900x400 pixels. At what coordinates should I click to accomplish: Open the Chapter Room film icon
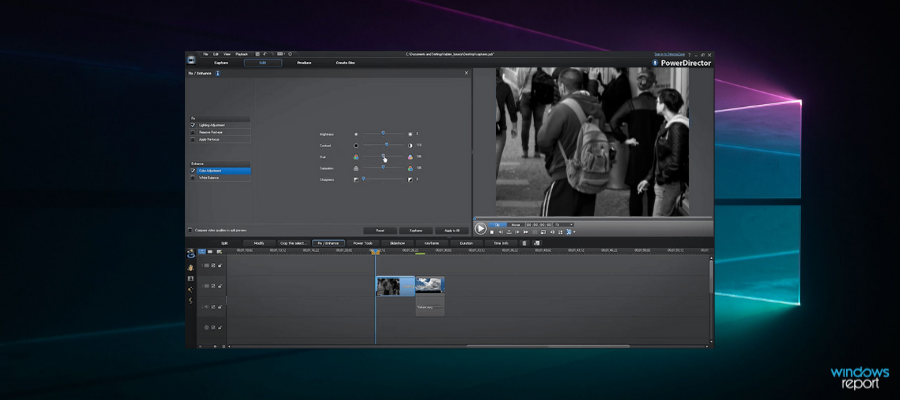click(x=191, y=278)
